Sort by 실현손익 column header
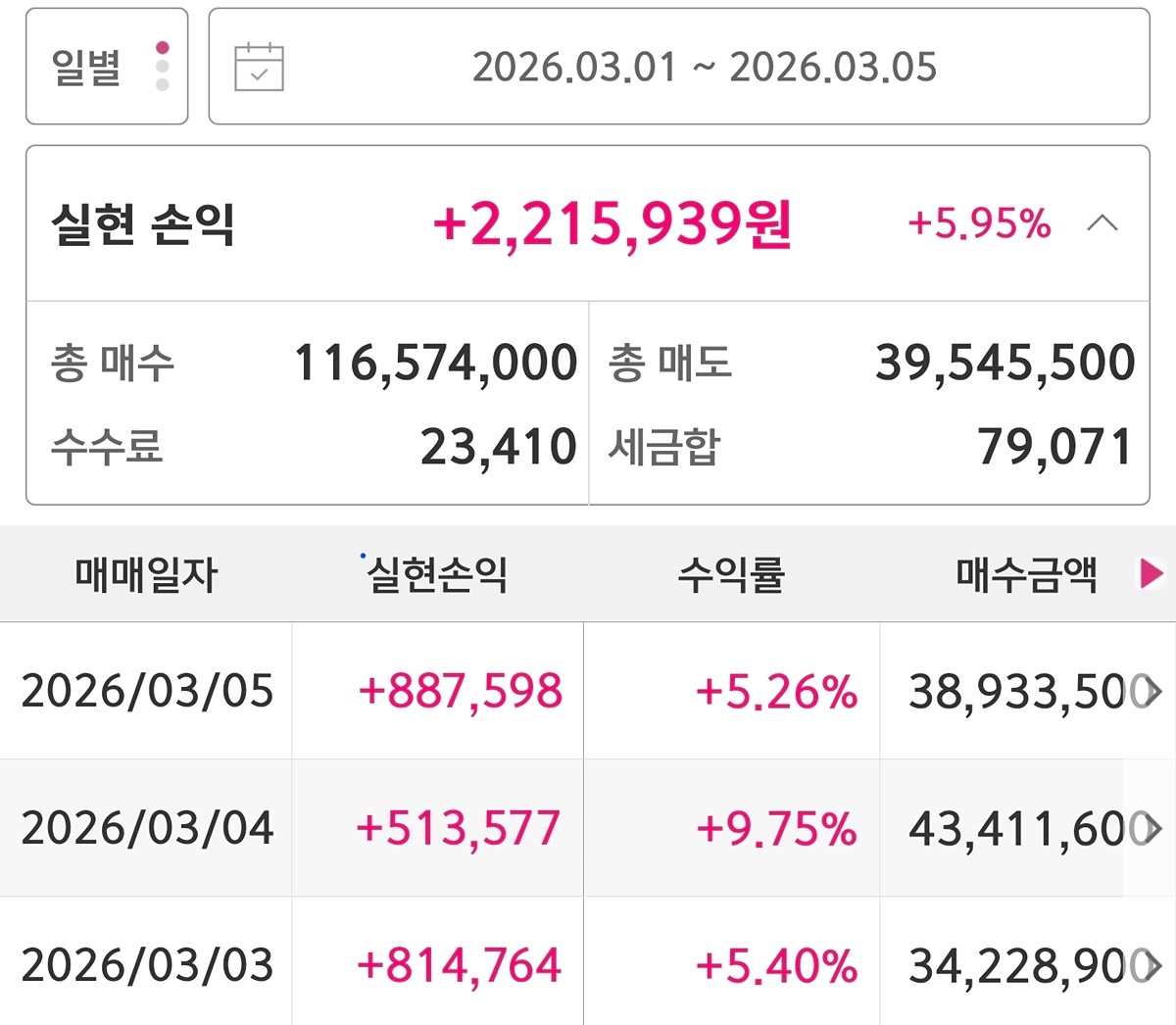Image resolution: width=1176 pixels, height=1025 pixels. [437, 574]
